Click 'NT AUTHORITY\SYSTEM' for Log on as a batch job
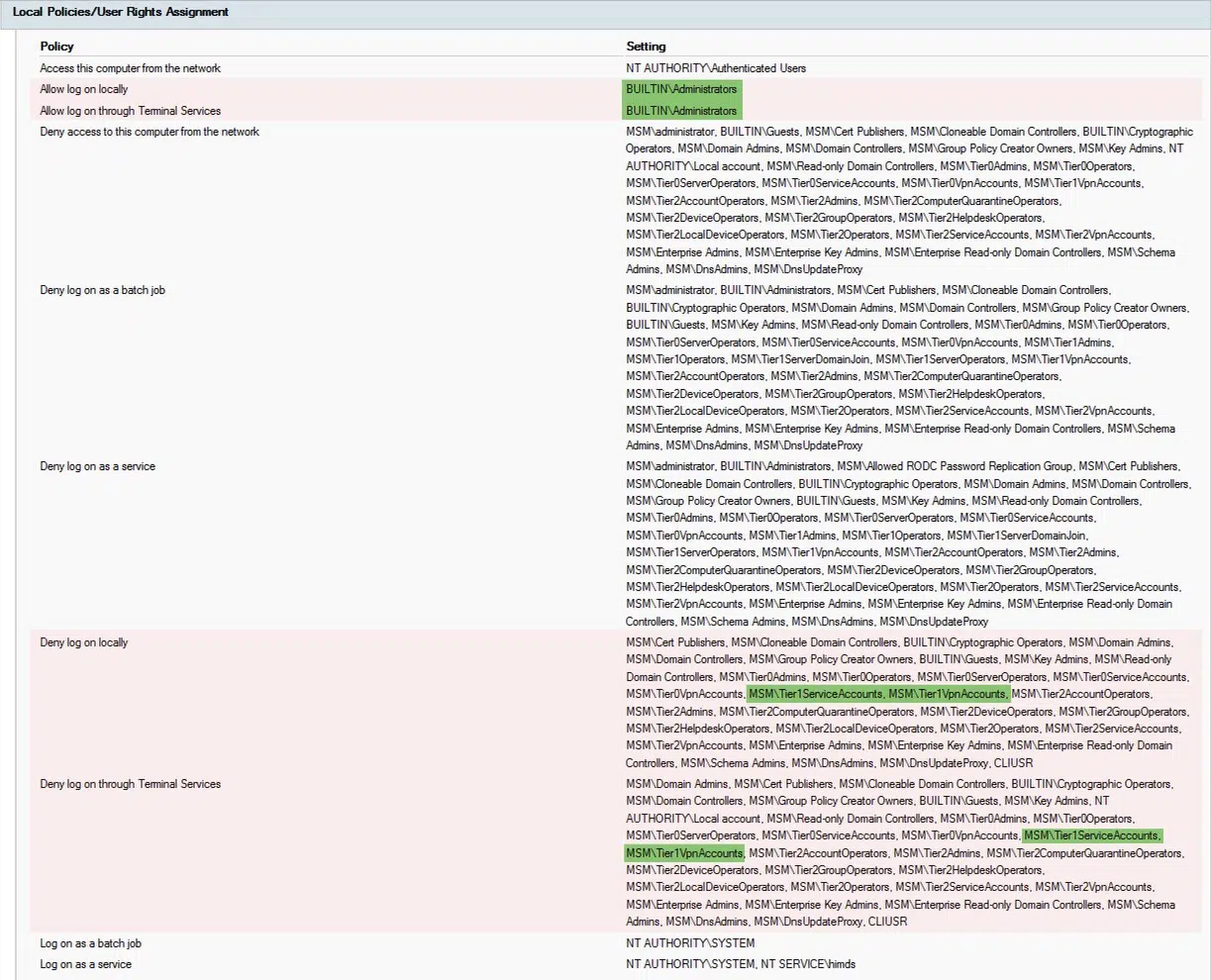 (690, 943)
